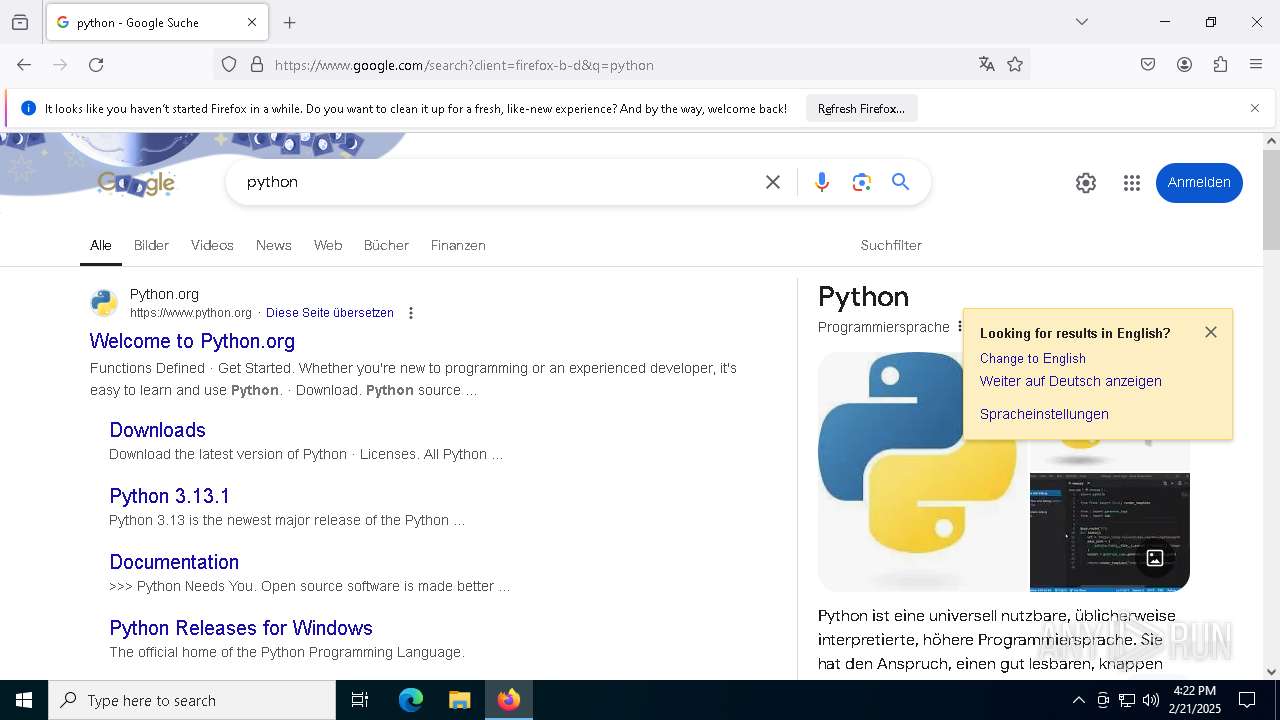Show site security padlock info
Viewport: 1280px width, 720px height.
(257, 65)
